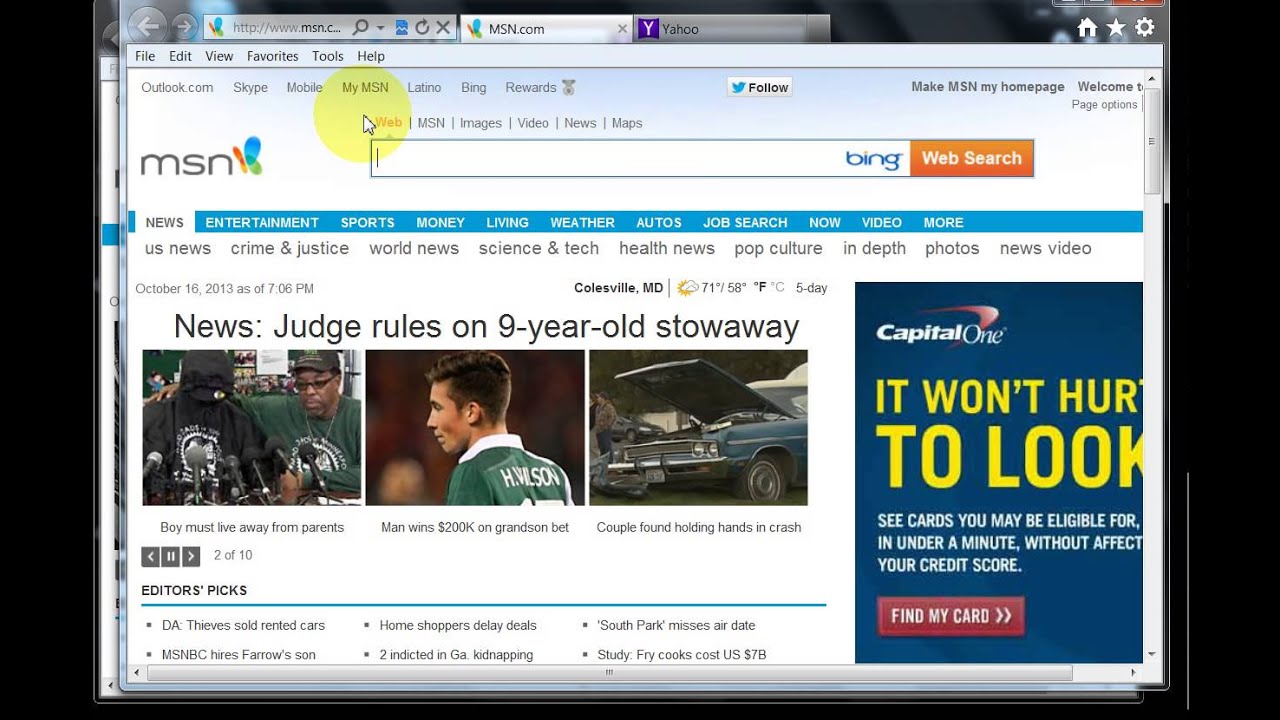Open the Tools menu
The height and width of the screenshot is (720, 1280).
(x=327, y=56)
